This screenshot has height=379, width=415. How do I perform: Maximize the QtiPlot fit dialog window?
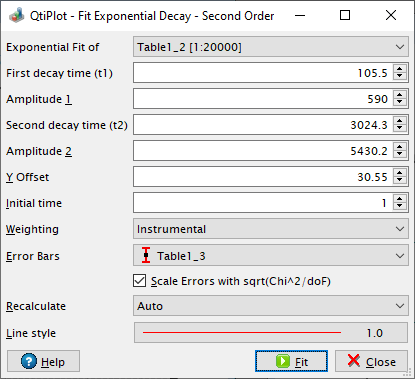click(345, 15)
